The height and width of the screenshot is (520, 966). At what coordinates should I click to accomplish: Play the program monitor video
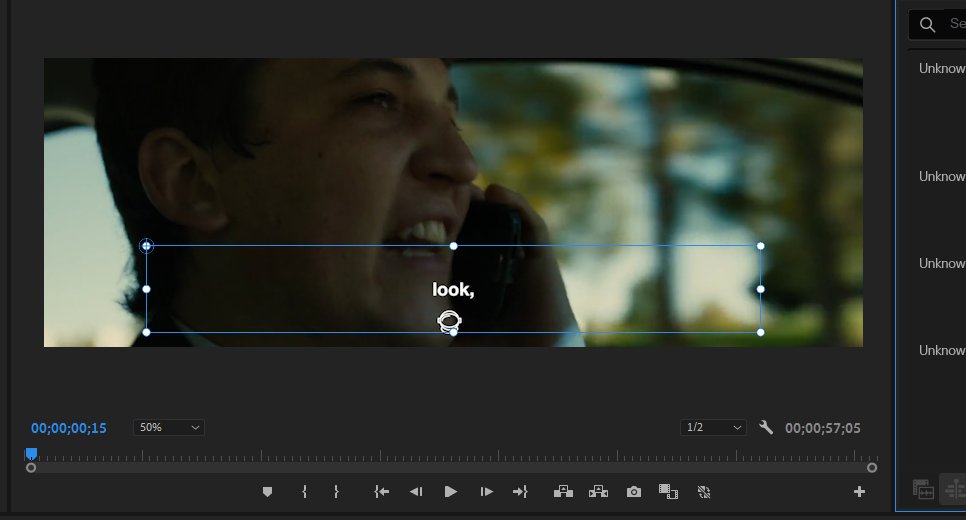(x=450, y=492)
